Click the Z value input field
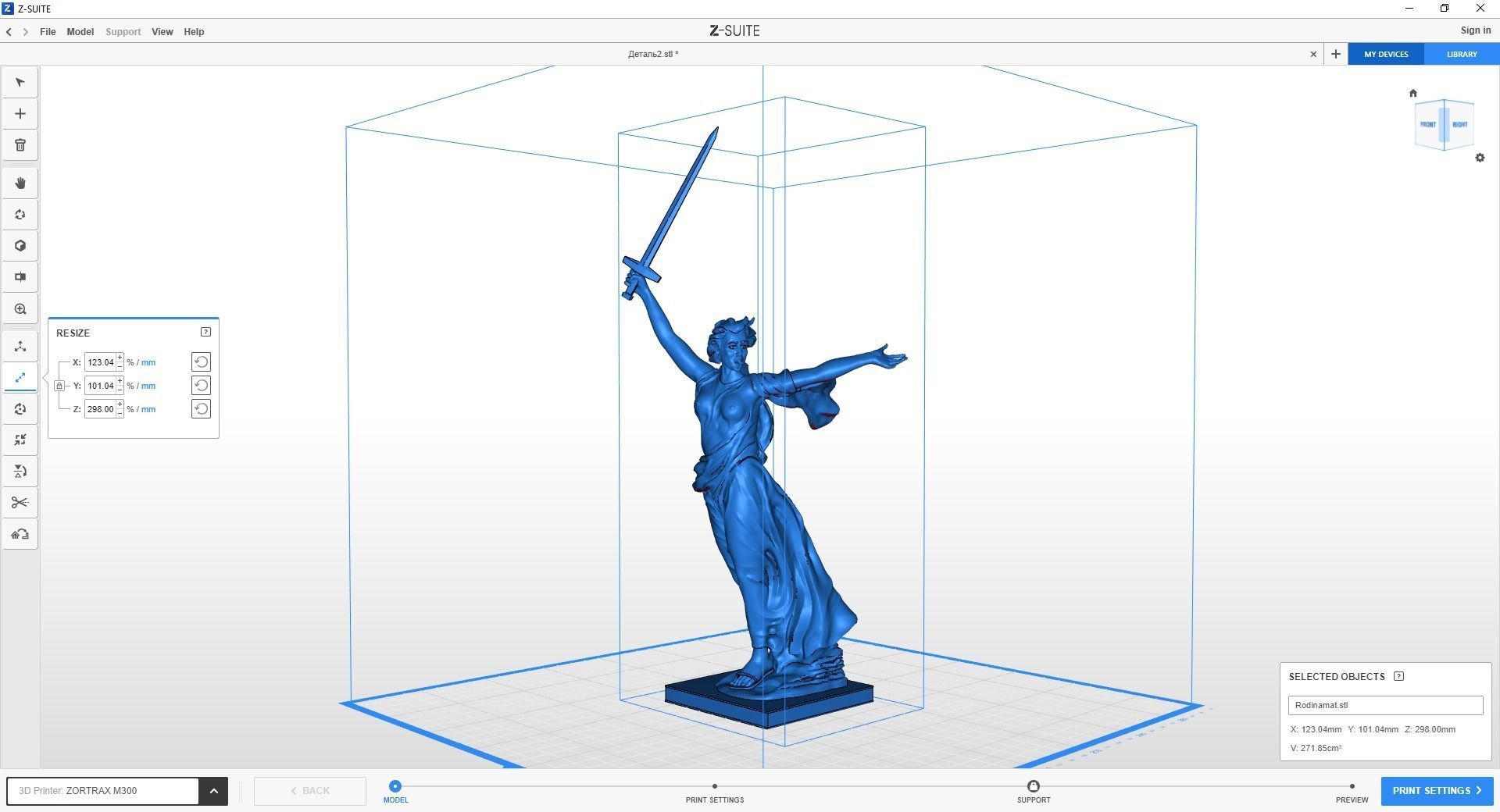 (100, 409)
